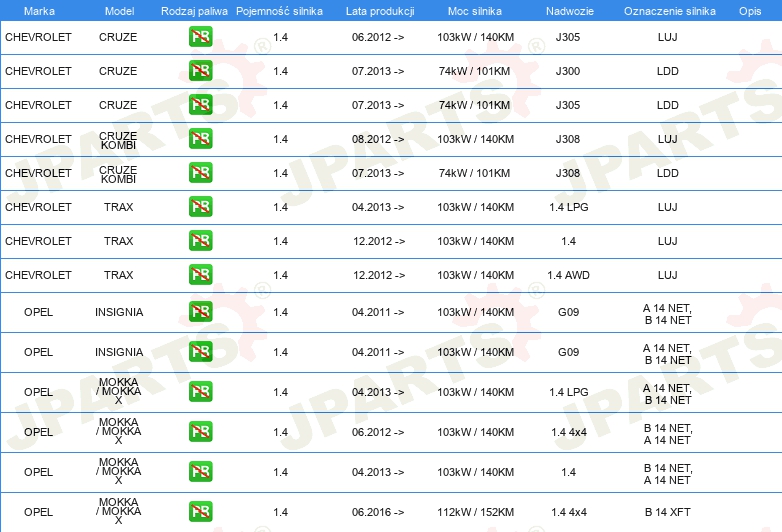Click the Nadwozie column header
The width and height of the screenshot is (782, 532).
point(568,10)
